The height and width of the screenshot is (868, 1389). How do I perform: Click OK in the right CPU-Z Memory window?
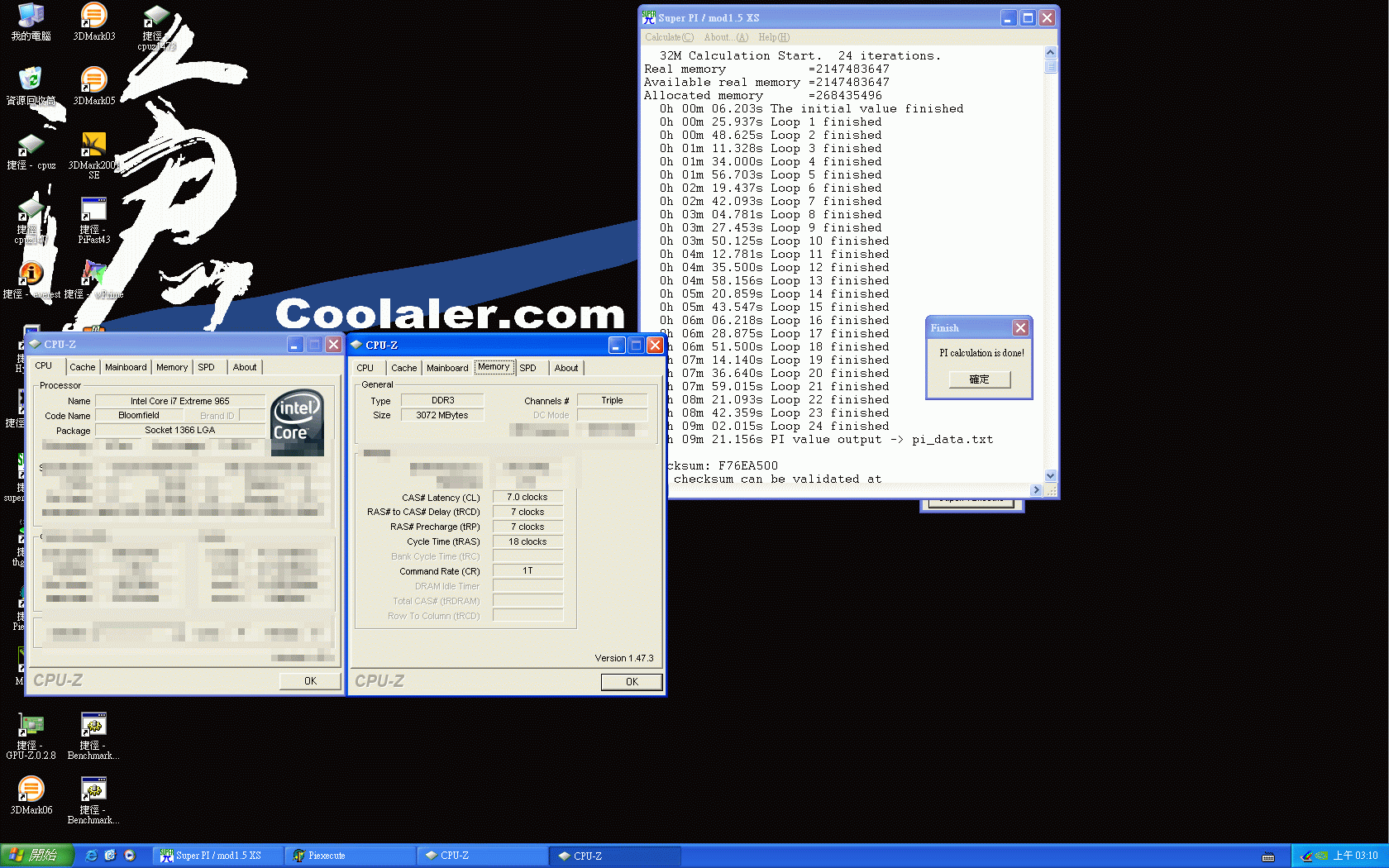[x=632, y=682]
